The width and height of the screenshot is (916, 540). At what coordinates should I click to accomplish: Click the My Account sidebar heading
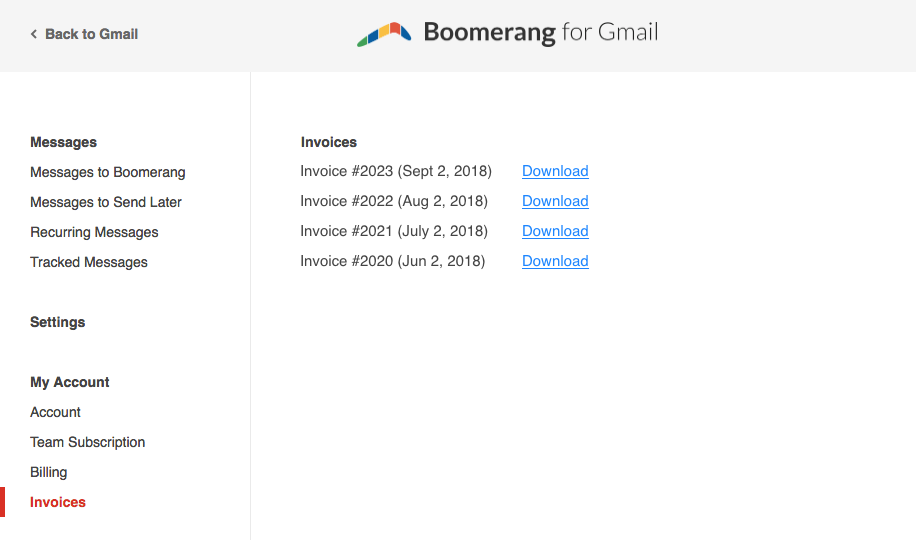[70, 382]
